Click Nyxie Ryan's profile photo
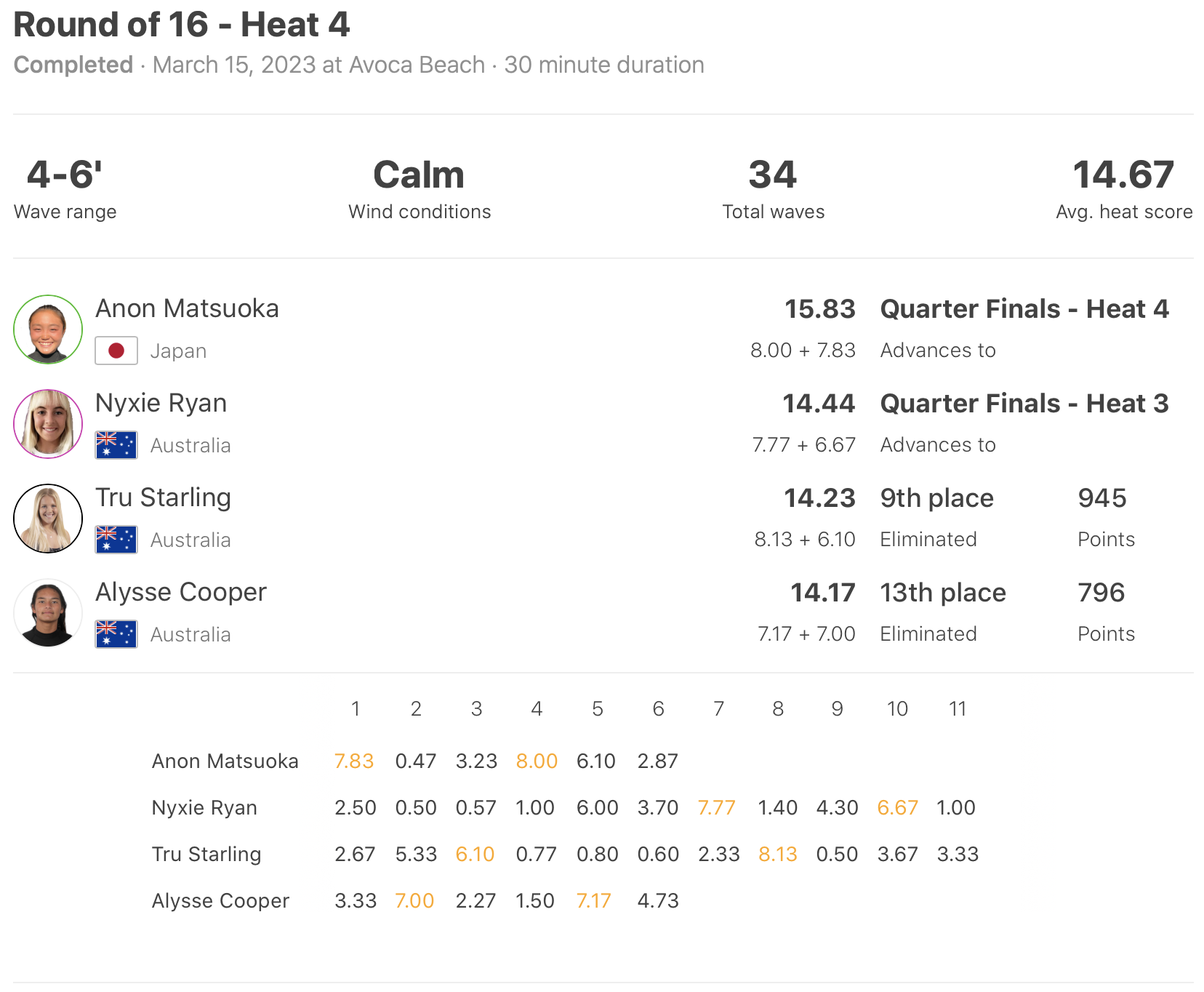 [48, 424]
